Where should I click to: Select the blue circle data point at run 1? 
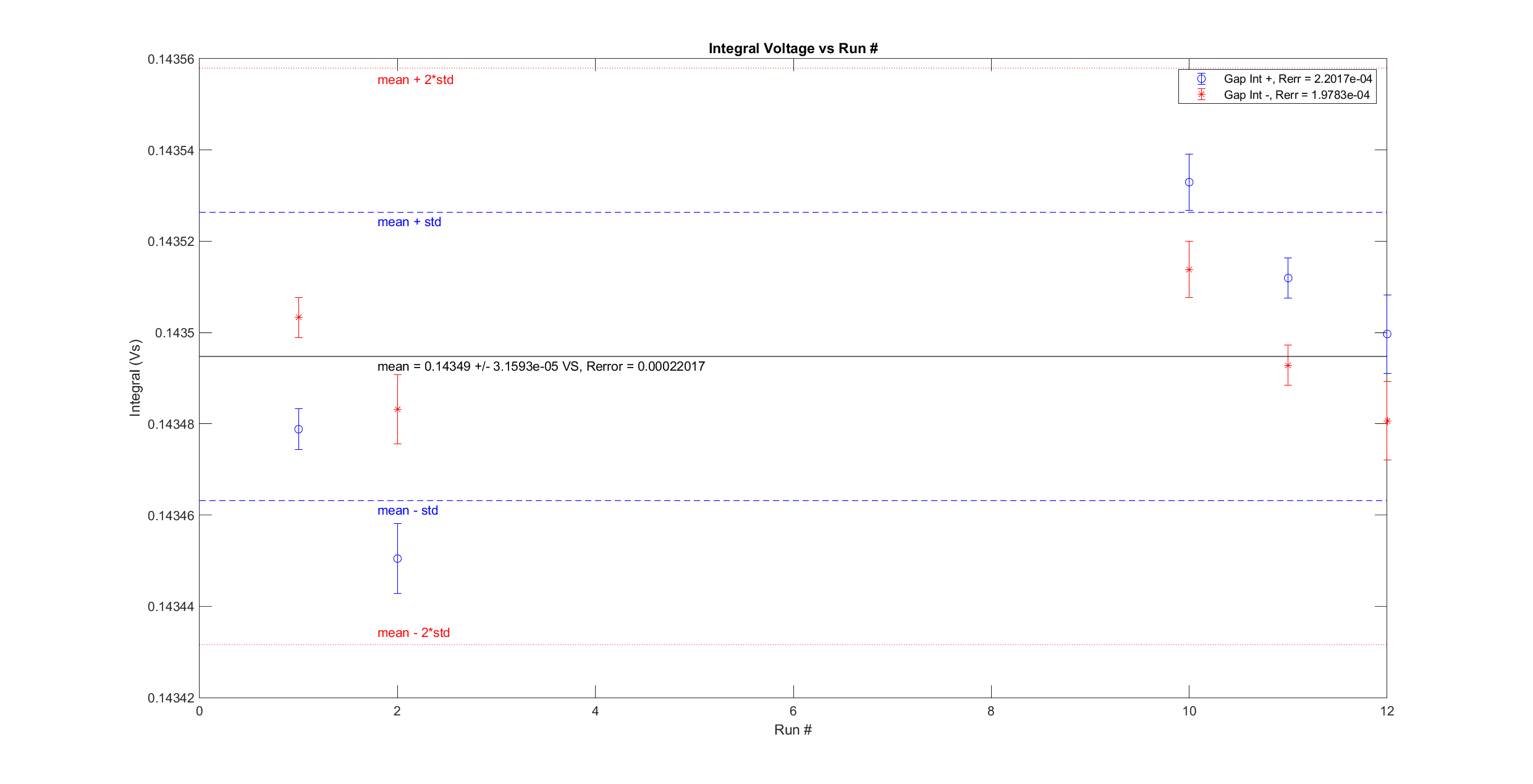point(298,429)
